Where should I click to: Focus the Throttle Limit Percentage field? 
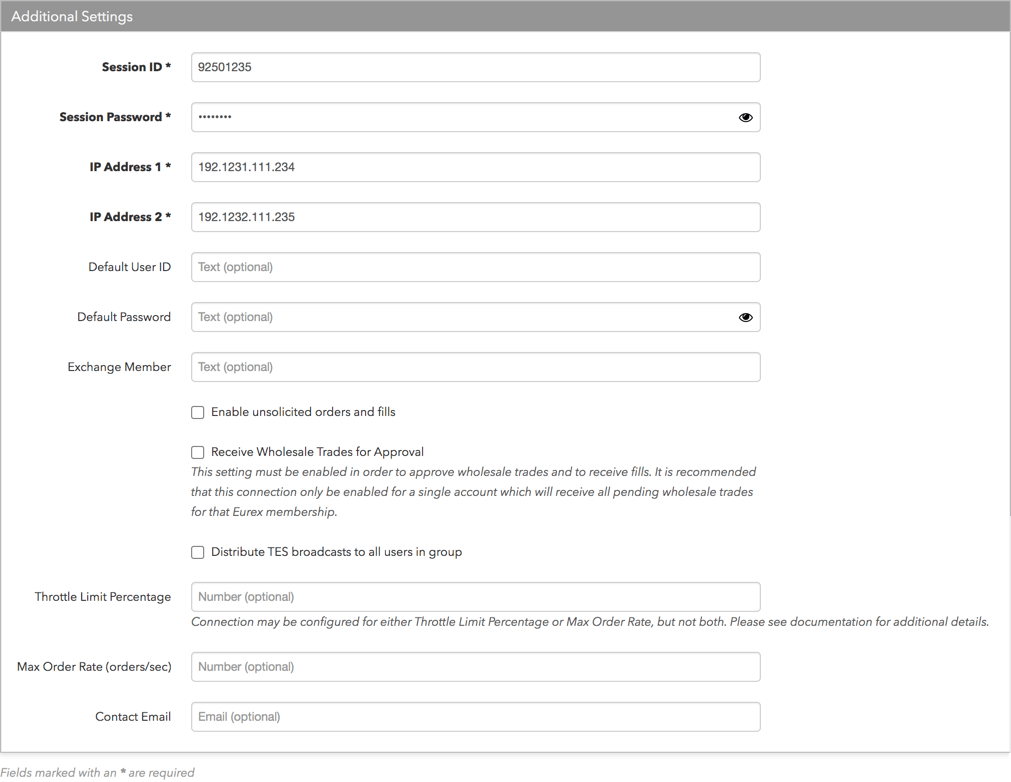476,597
